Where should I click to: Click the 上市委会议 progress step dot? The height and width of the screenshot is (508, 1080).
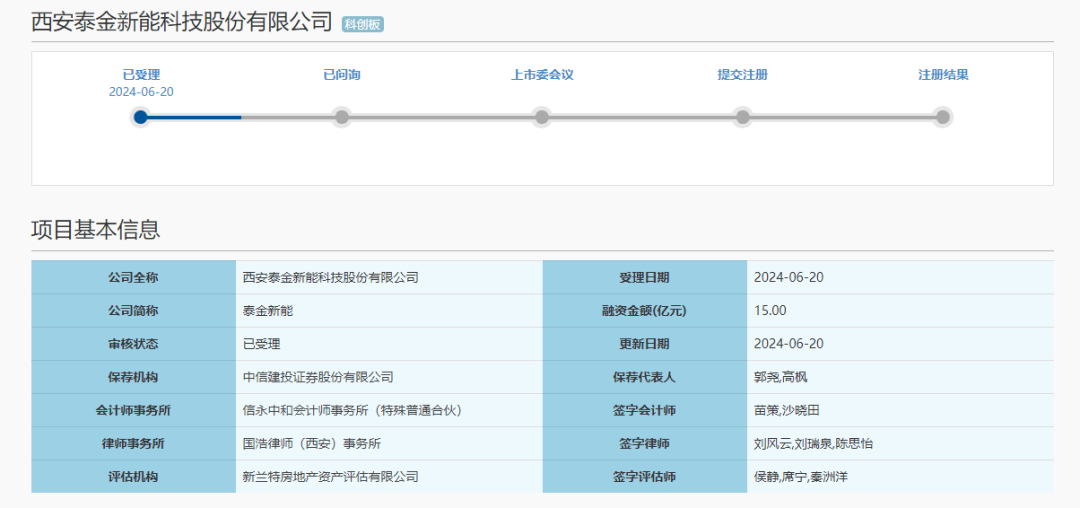[542, 117]
